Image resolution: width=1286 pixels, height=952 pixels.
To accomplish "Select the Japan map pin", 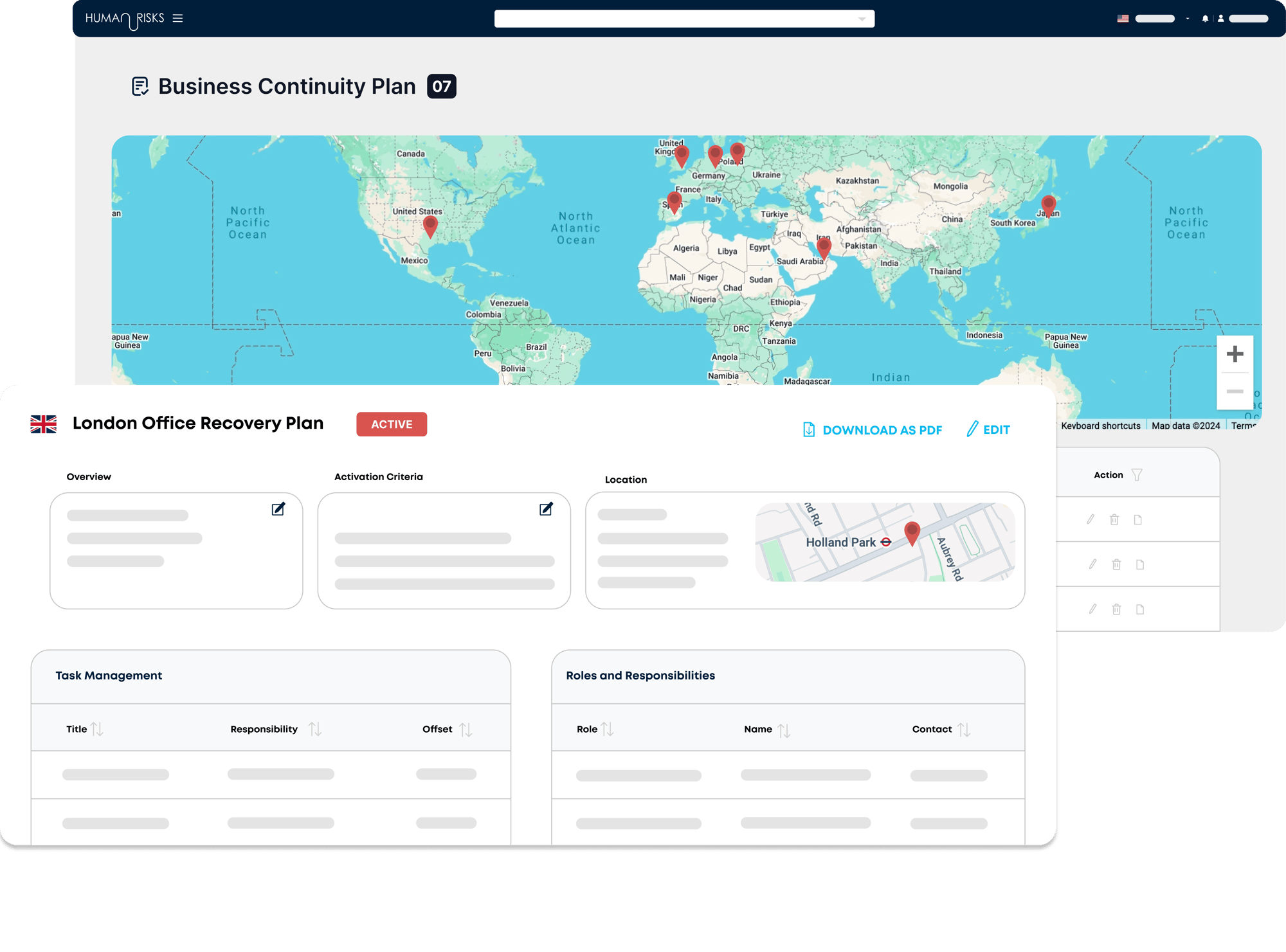I will point(1048,206).
